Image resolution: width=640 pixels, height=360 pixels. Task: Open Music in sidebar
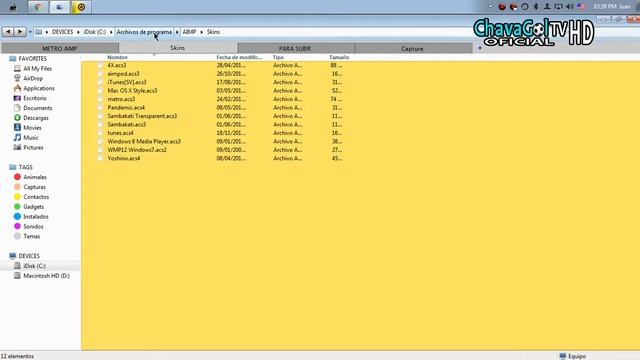click(x=31, y=138)
